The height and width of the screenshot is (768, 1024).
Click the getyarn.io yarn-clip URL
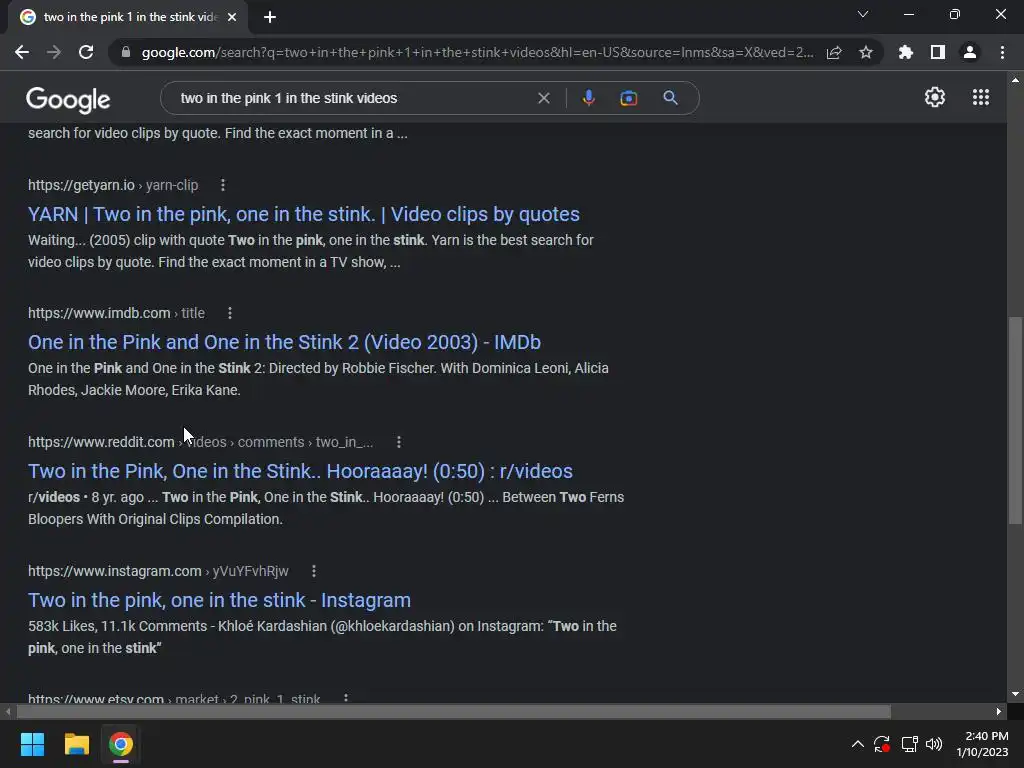113,185
